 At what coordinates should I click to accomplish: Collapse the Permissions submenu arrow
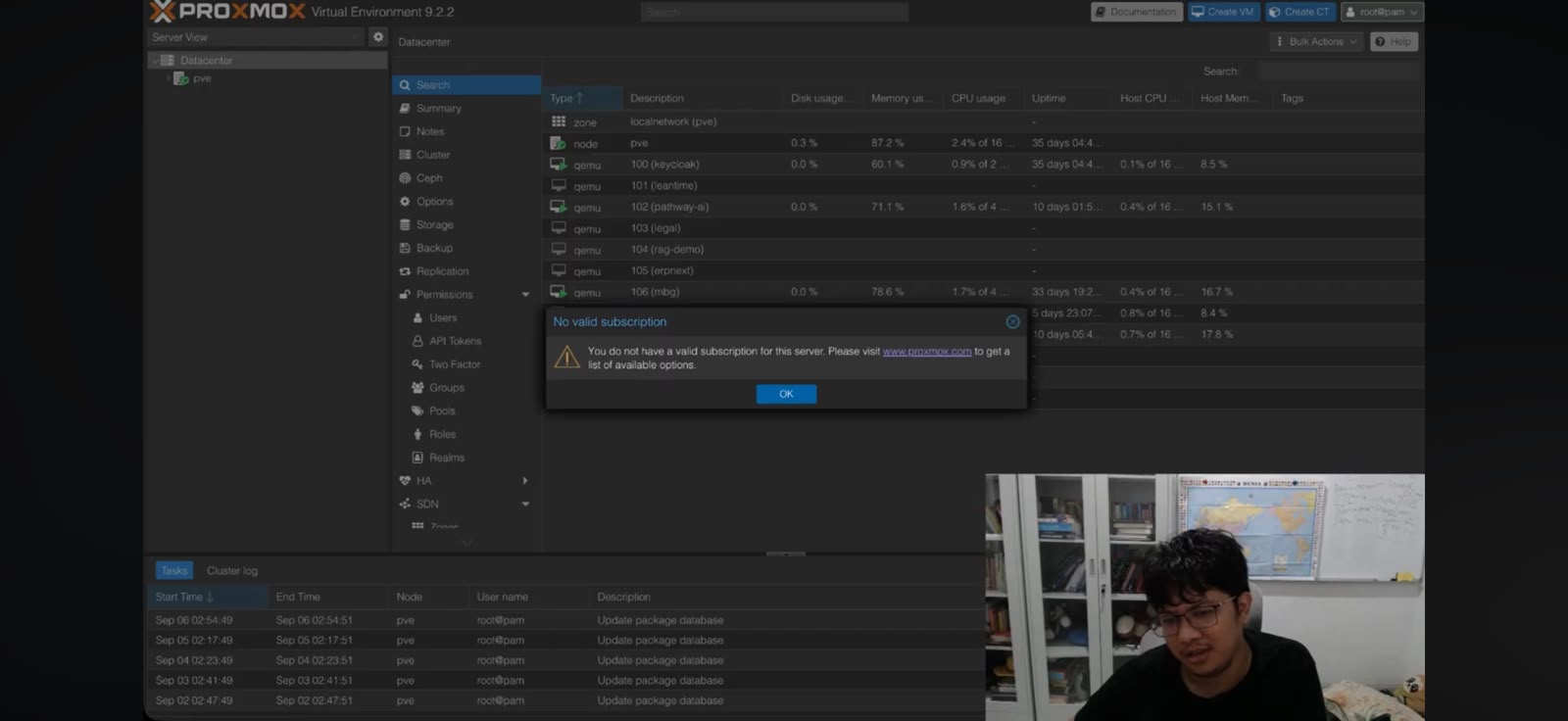click(x=525, y=295)
